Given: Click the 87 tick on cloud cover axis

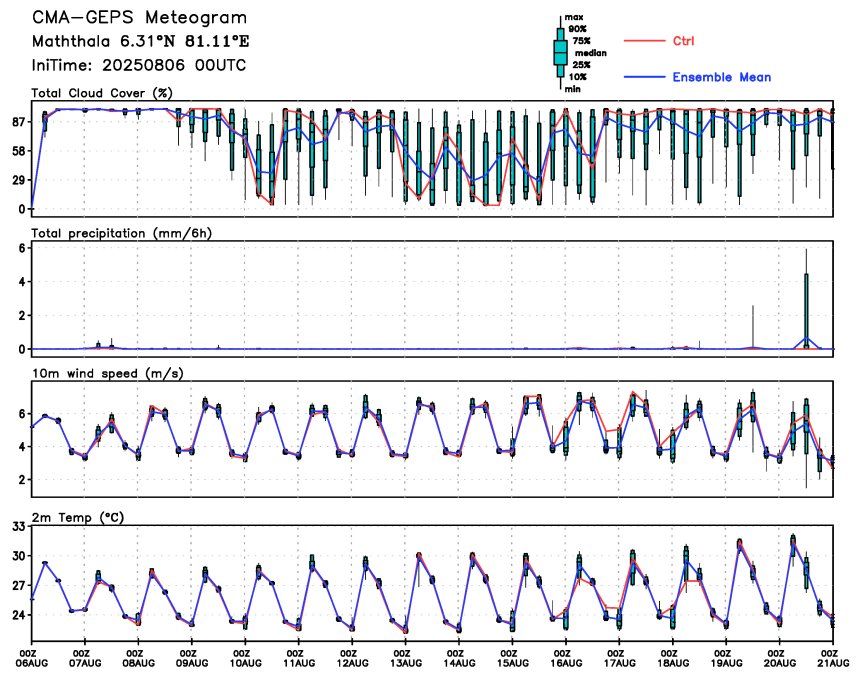Looking at the screenshot, I should [x=19, y=122].
